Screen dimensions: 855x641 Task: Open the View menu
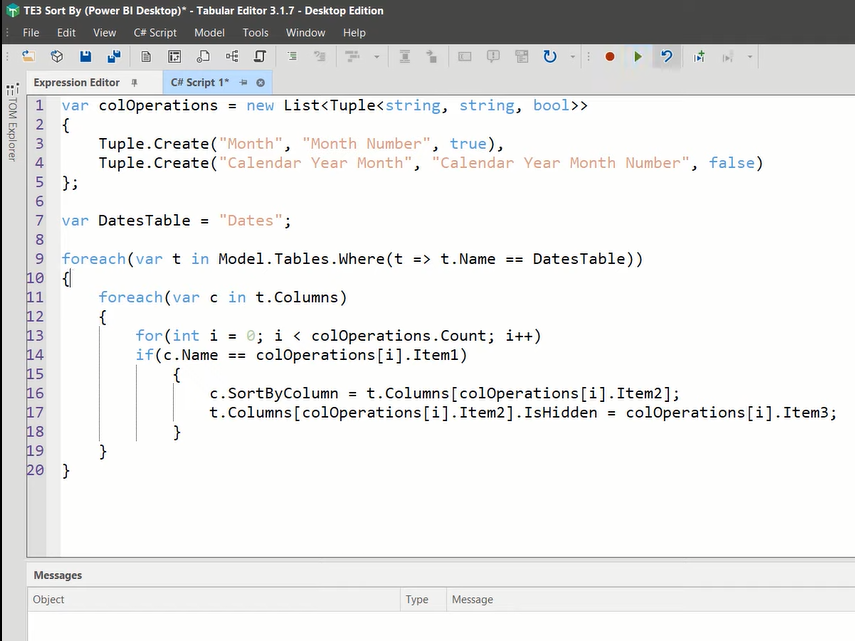(104, 33)
